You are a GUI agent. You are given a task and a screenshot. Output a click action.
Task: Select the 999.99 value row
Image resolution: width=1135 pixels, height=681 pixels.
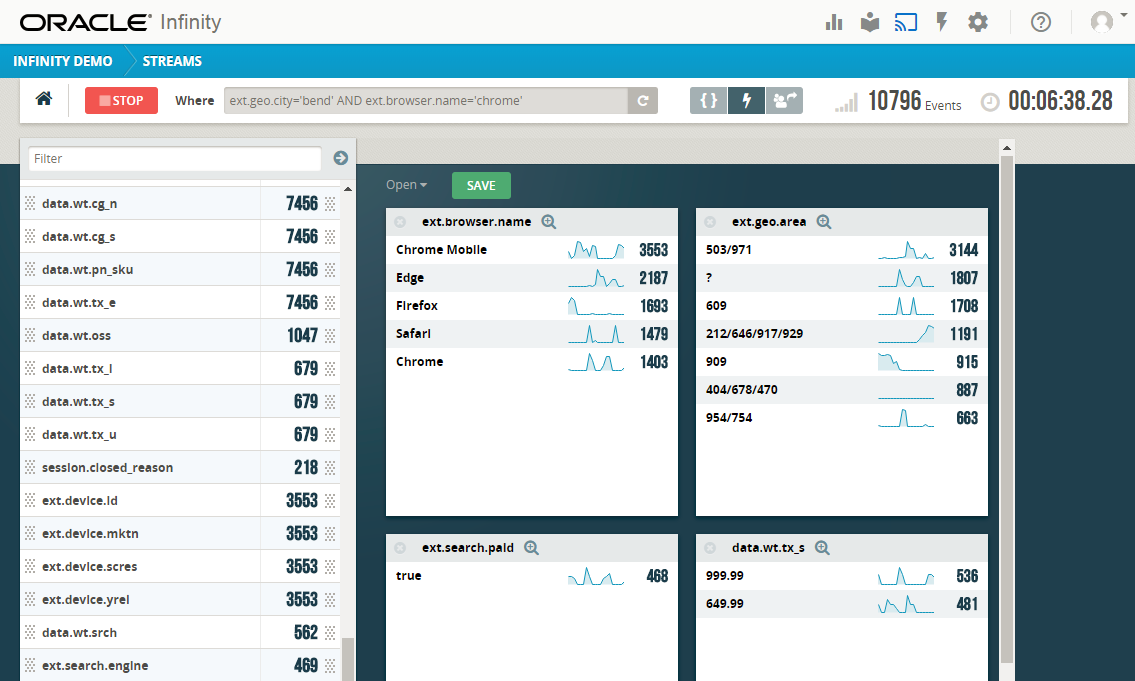coord(842,576)
